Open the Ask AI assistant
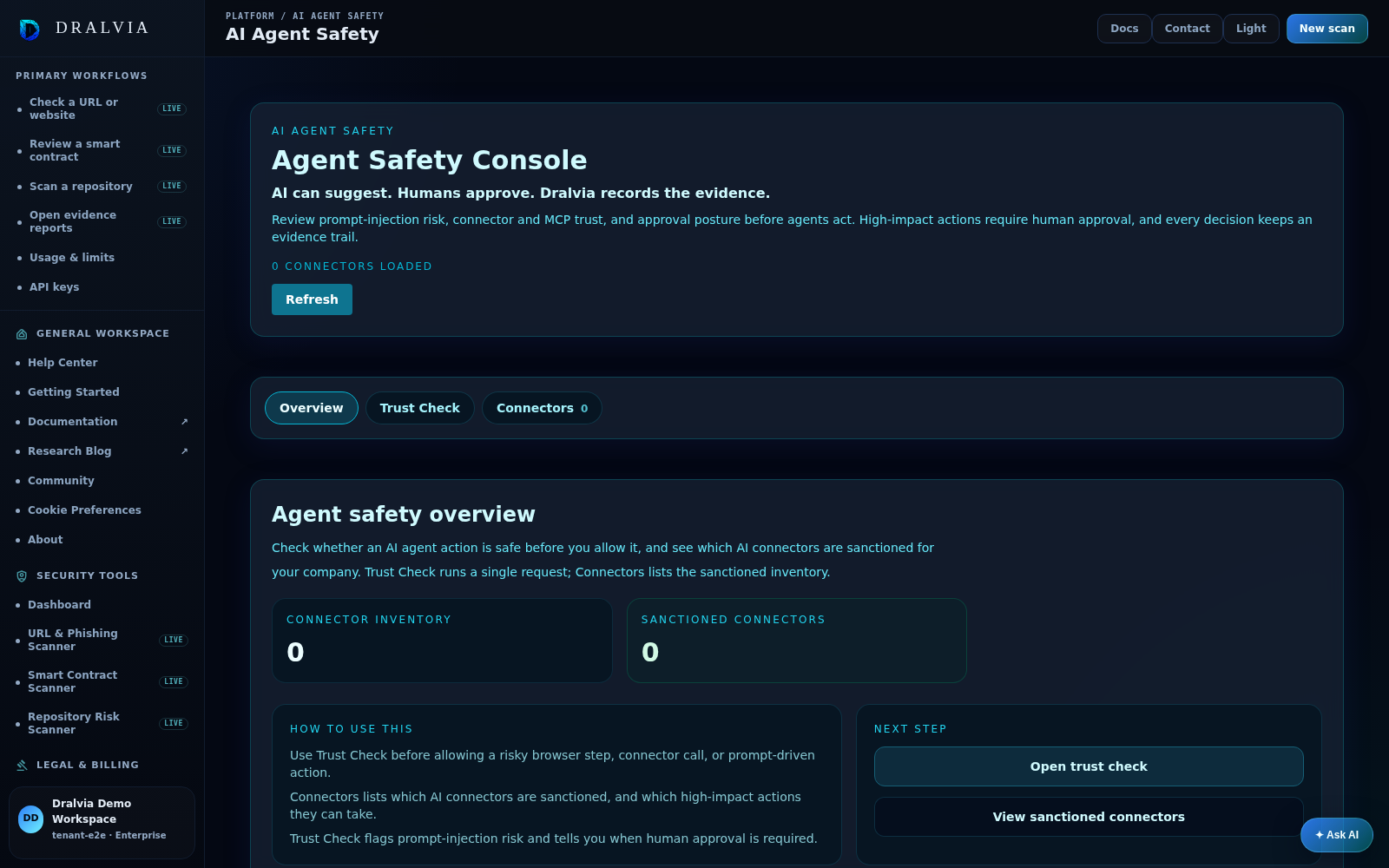This screenshot has width=1389, height=868. pyautogui.click(x=1337, y=835)
